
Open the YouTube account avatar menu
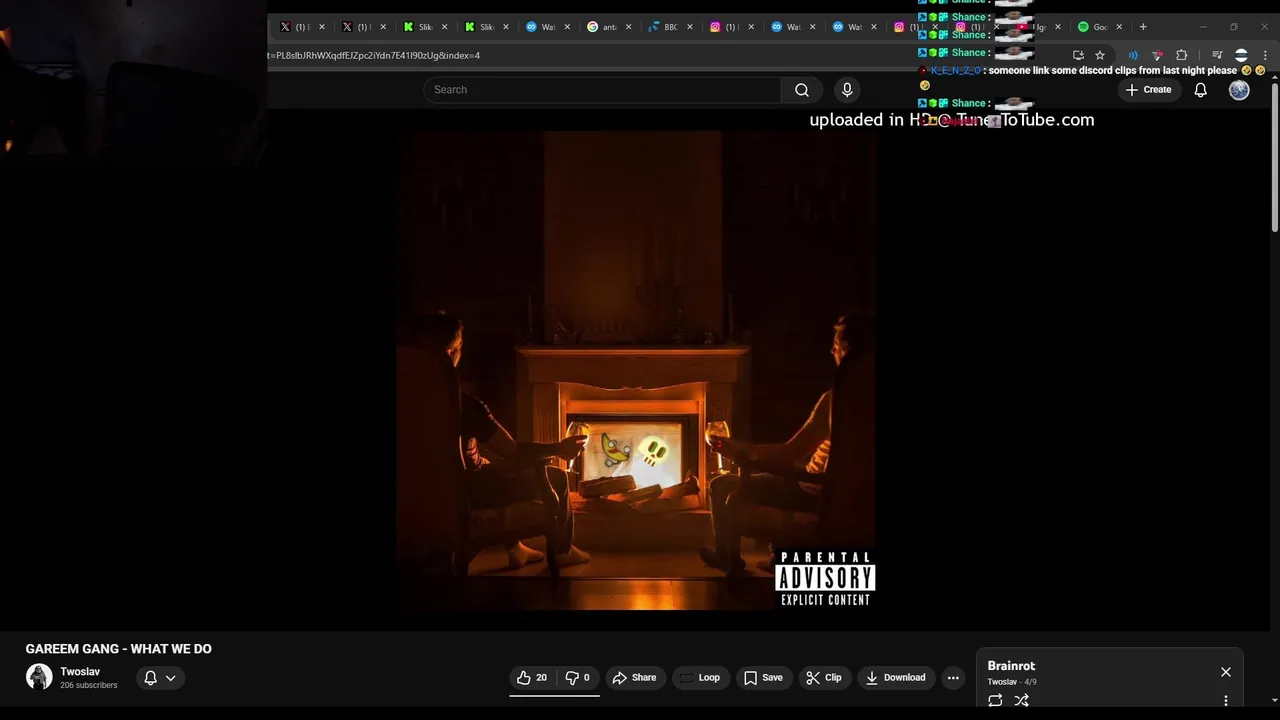pyautogui.click(x=1239, y=90)
